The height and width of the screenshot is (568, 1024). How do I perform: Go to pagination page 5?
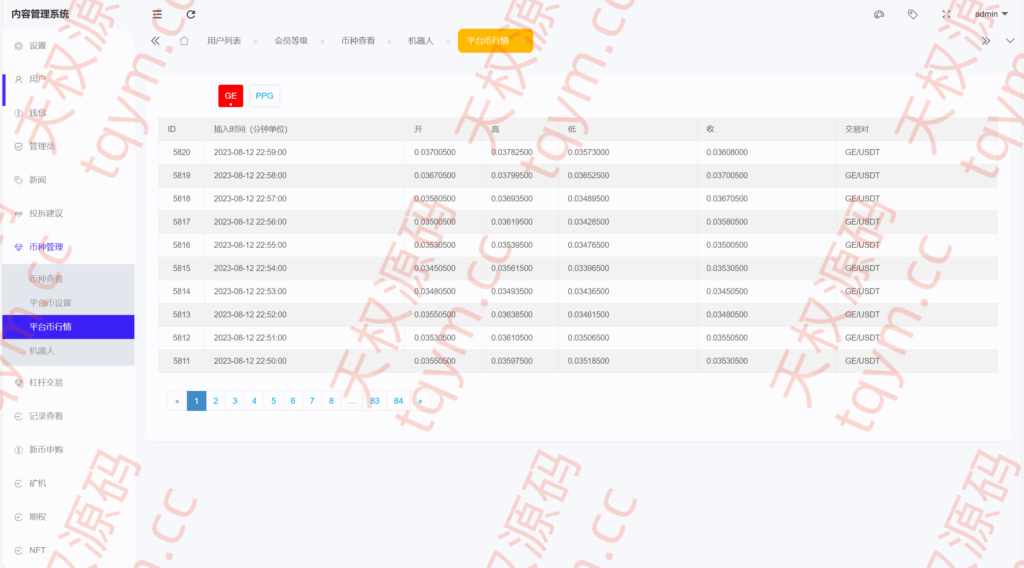pyautogui.click(x=274, y=401)
